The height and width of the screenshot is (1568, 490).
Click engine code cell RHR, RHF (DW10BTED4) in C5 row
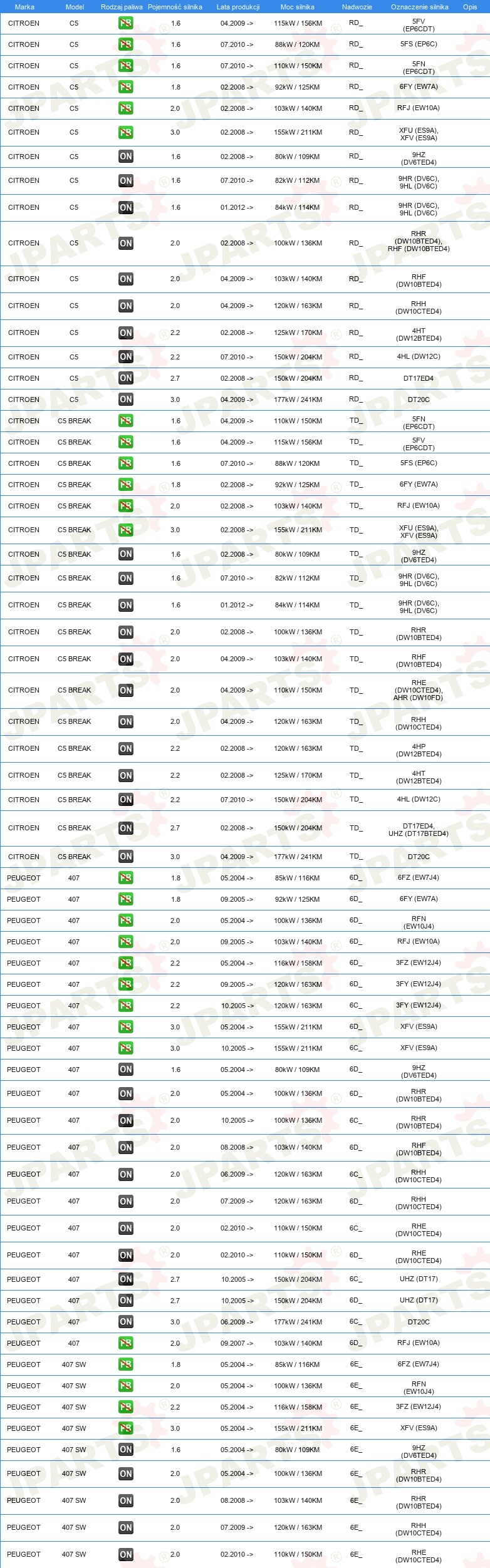coord(419,241)
